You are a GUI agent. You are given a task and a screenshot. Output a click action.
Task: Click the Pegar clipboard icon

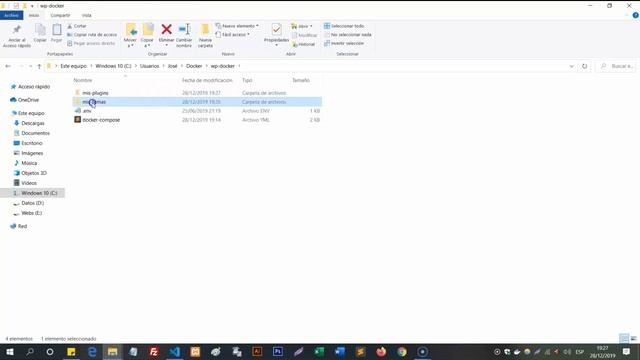pos(56,30)
